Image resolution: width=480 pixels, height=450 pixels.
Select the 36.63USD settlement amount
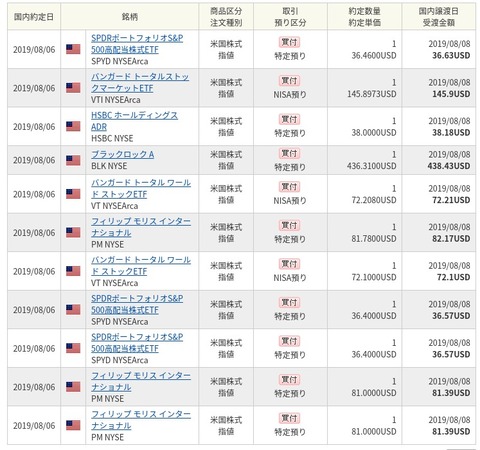[x=451, y=55]
